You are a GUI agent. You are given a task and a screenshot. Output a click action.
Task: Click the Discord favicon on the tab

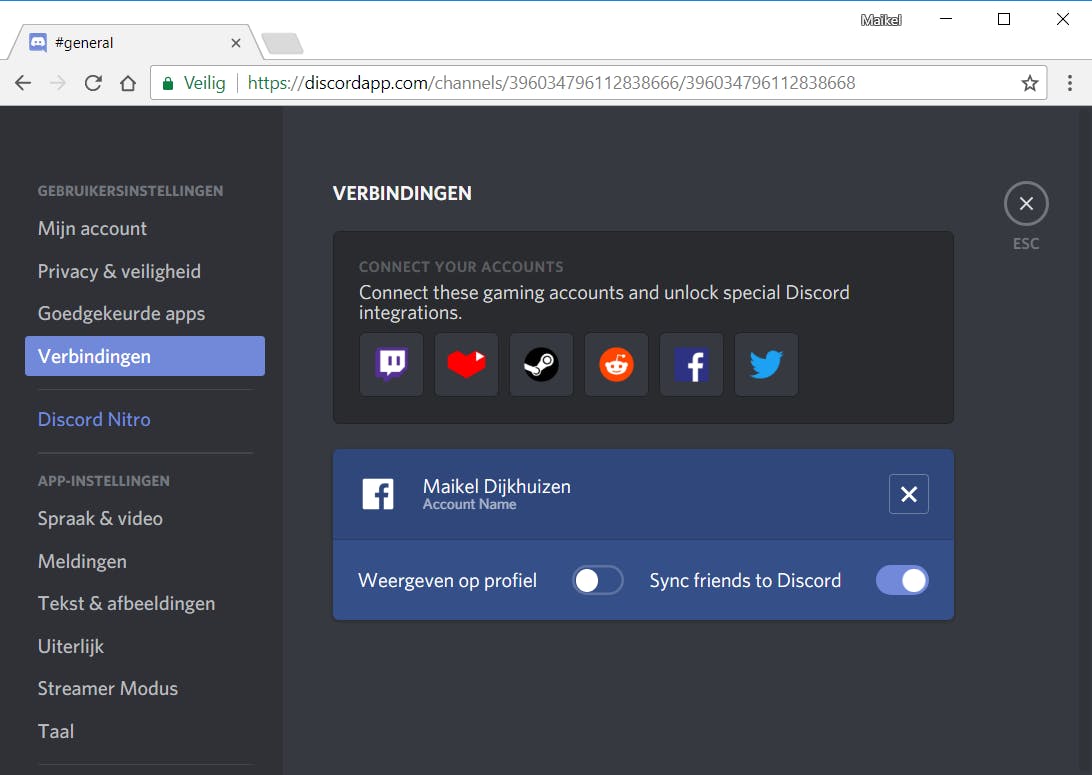(38, 42)
